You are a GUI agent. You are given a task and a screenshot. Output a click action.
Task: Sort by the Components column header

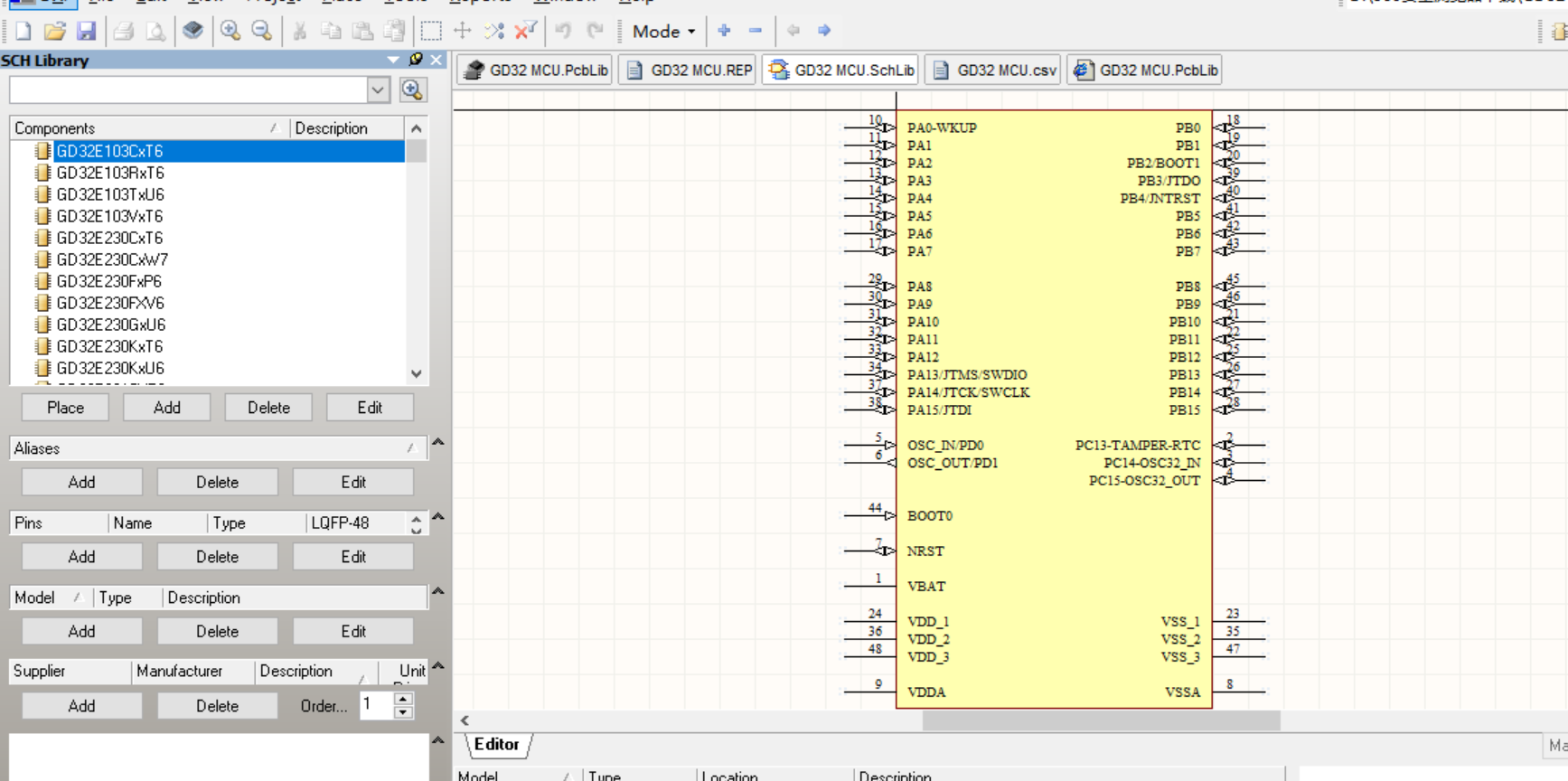point(148,128)
